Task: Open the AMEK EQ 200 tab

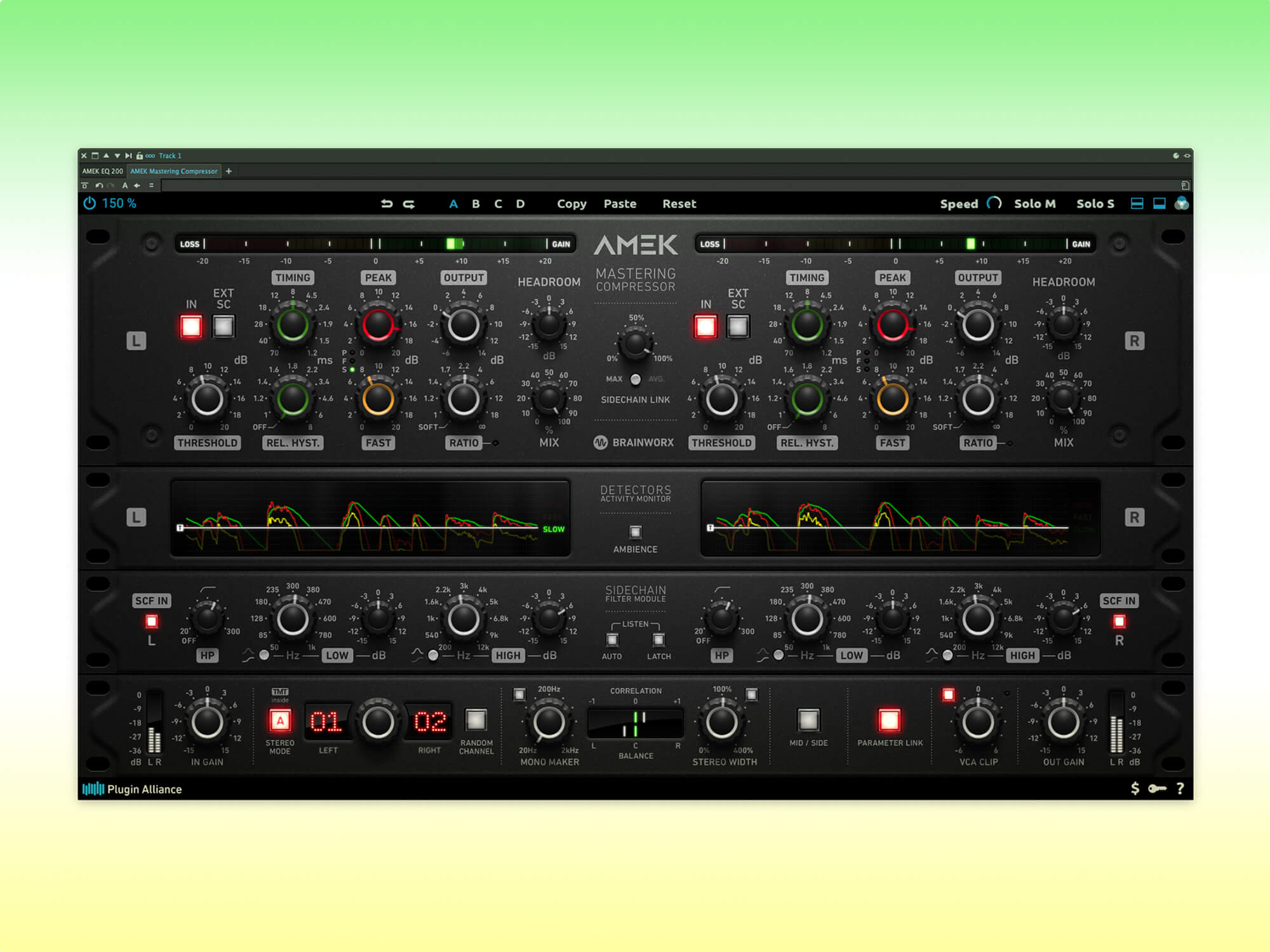Action: click(102, 171)
